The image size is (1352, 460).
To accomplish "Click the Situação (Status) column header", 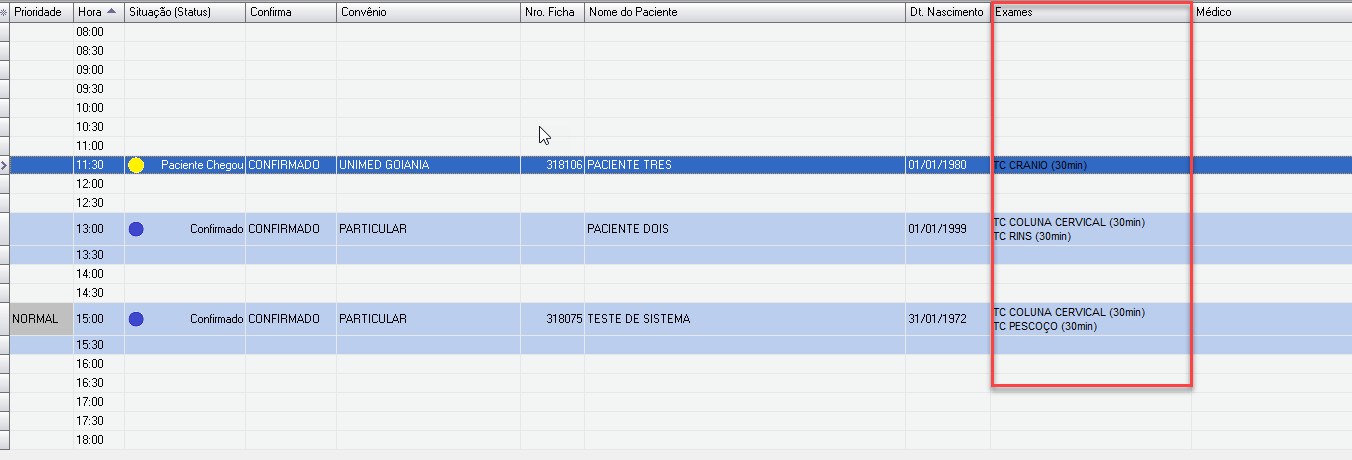I will point(170,12).
